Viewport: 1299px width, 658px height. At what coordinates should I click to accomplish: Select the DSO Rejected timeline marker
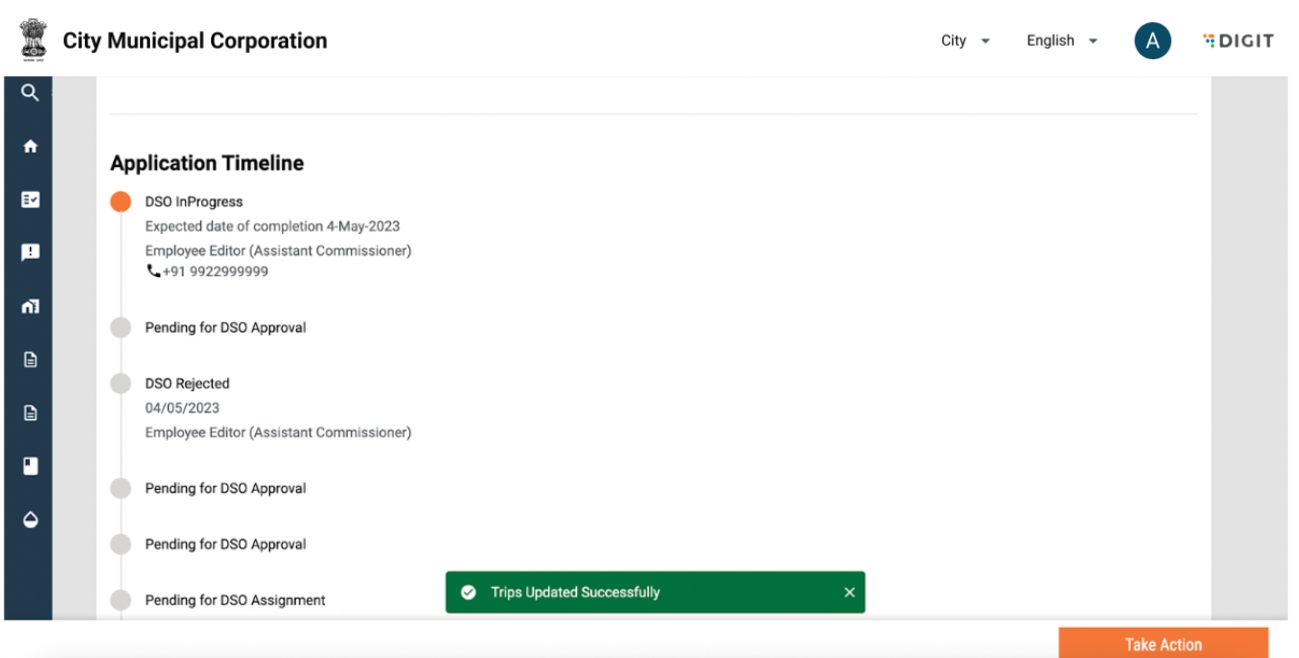coord(121,384)
